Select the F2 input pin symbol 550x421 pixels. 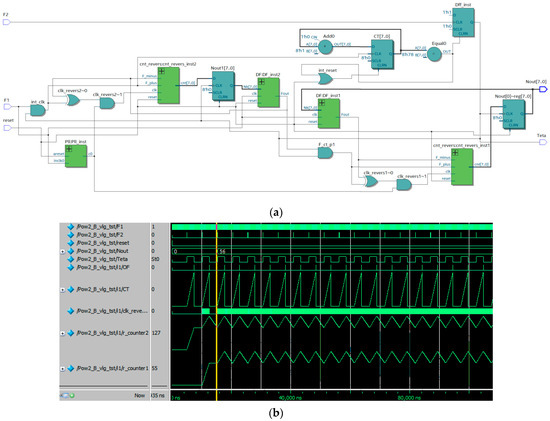click(x=7, y=22)
